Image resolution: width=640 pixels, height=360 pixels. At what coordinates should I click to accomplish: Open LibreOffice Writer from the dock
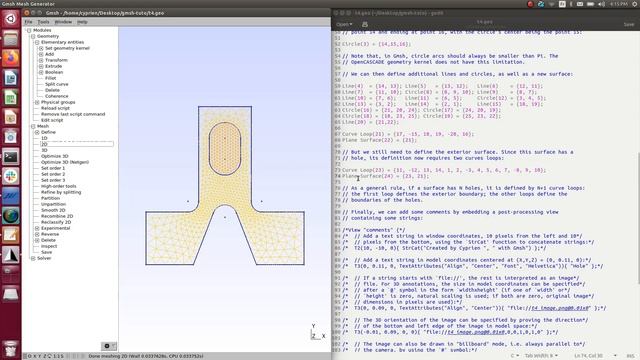[x=11, y=78]
